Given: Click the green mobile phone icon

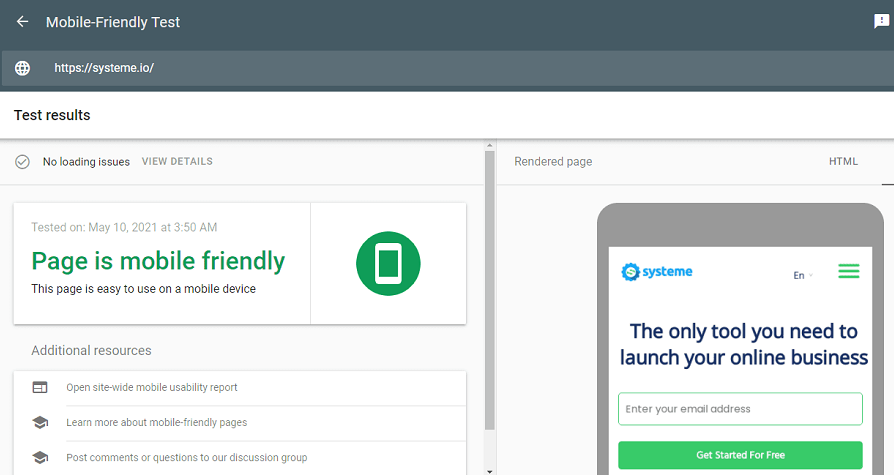Looking at the screenshot, I should [388, 264].
